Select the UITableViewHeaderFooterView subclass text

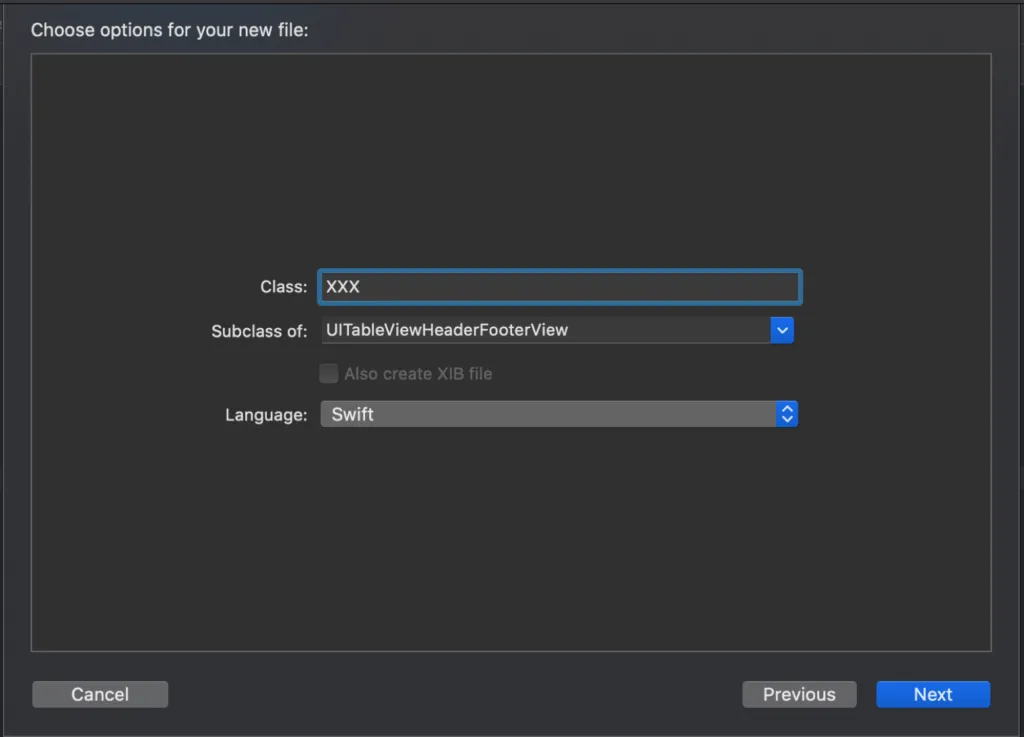tap(447, 330)
